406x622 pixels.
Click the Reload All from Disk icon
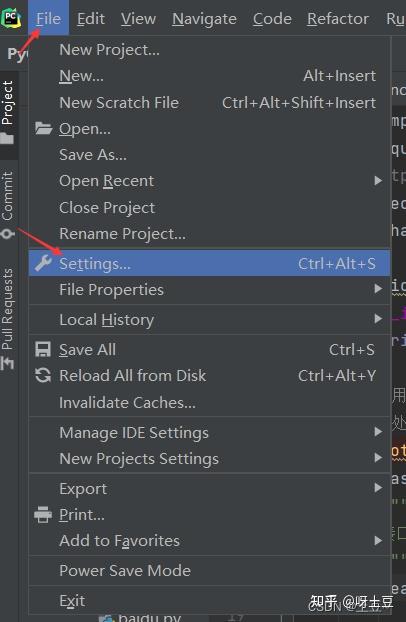[x=43, y=375]
